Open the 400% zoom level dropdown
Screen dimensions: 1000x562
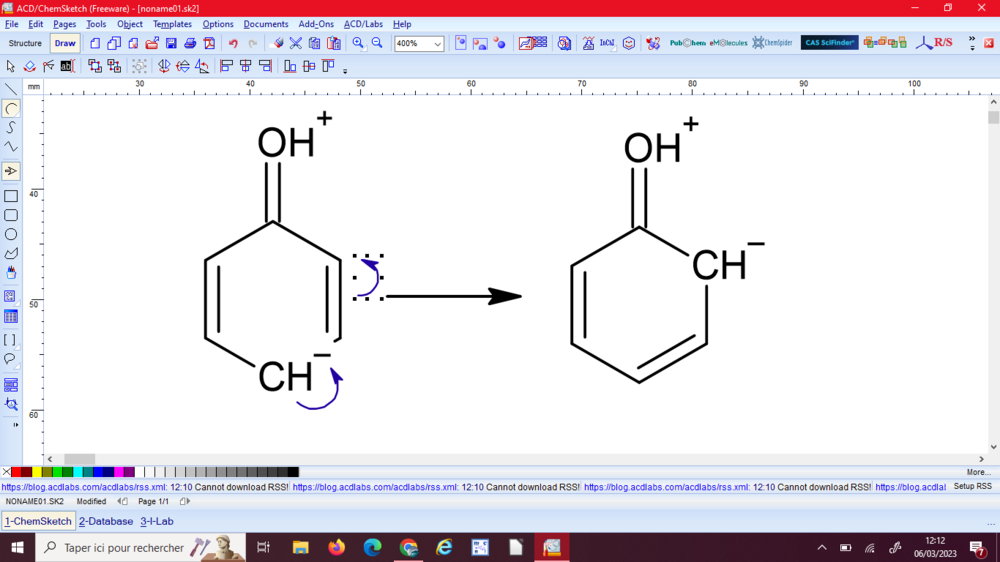click(438, 44)
